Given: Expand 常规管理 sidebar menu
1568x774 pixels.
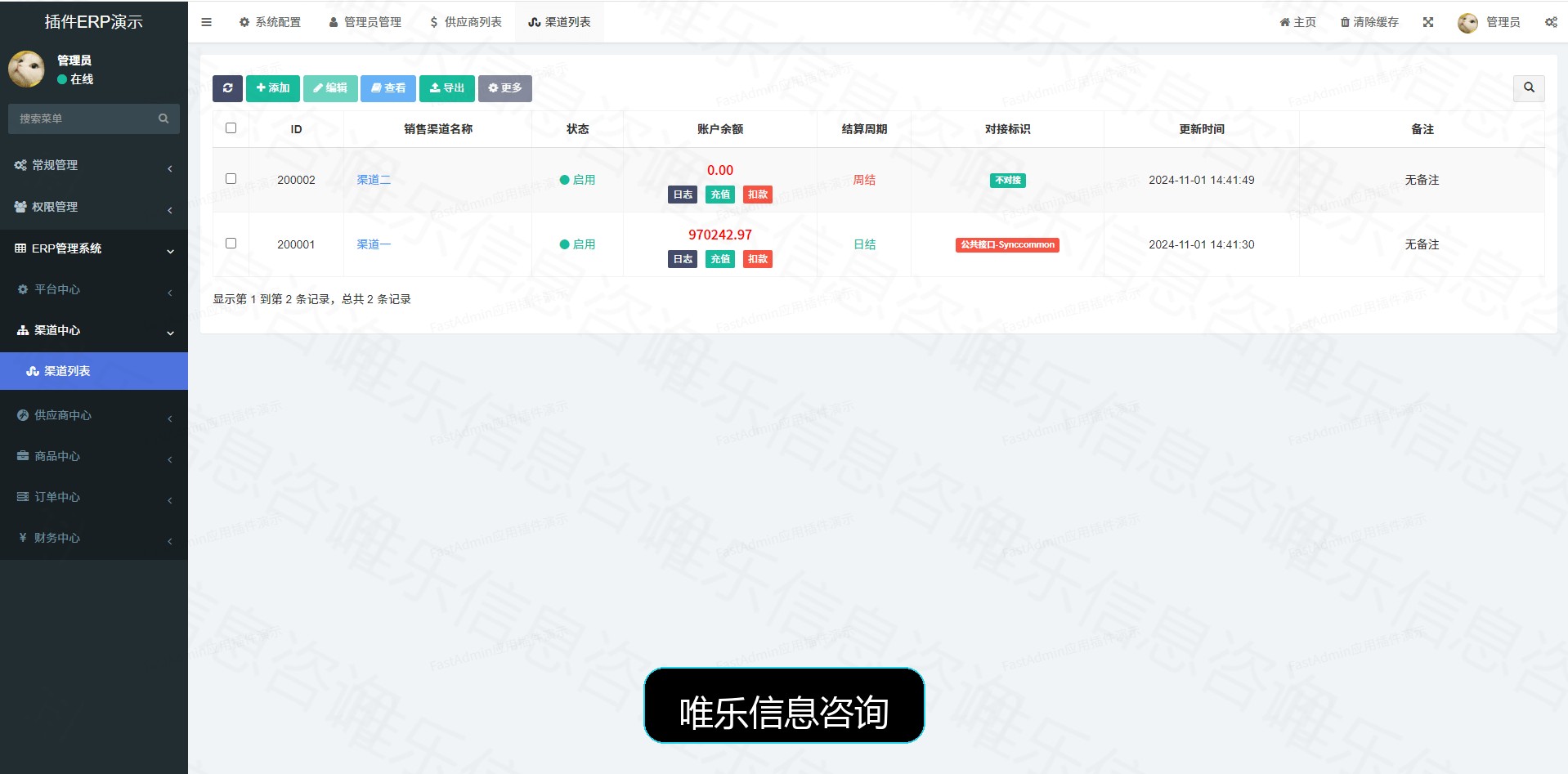Looking at the screenshot, I should tap(94, 165).
